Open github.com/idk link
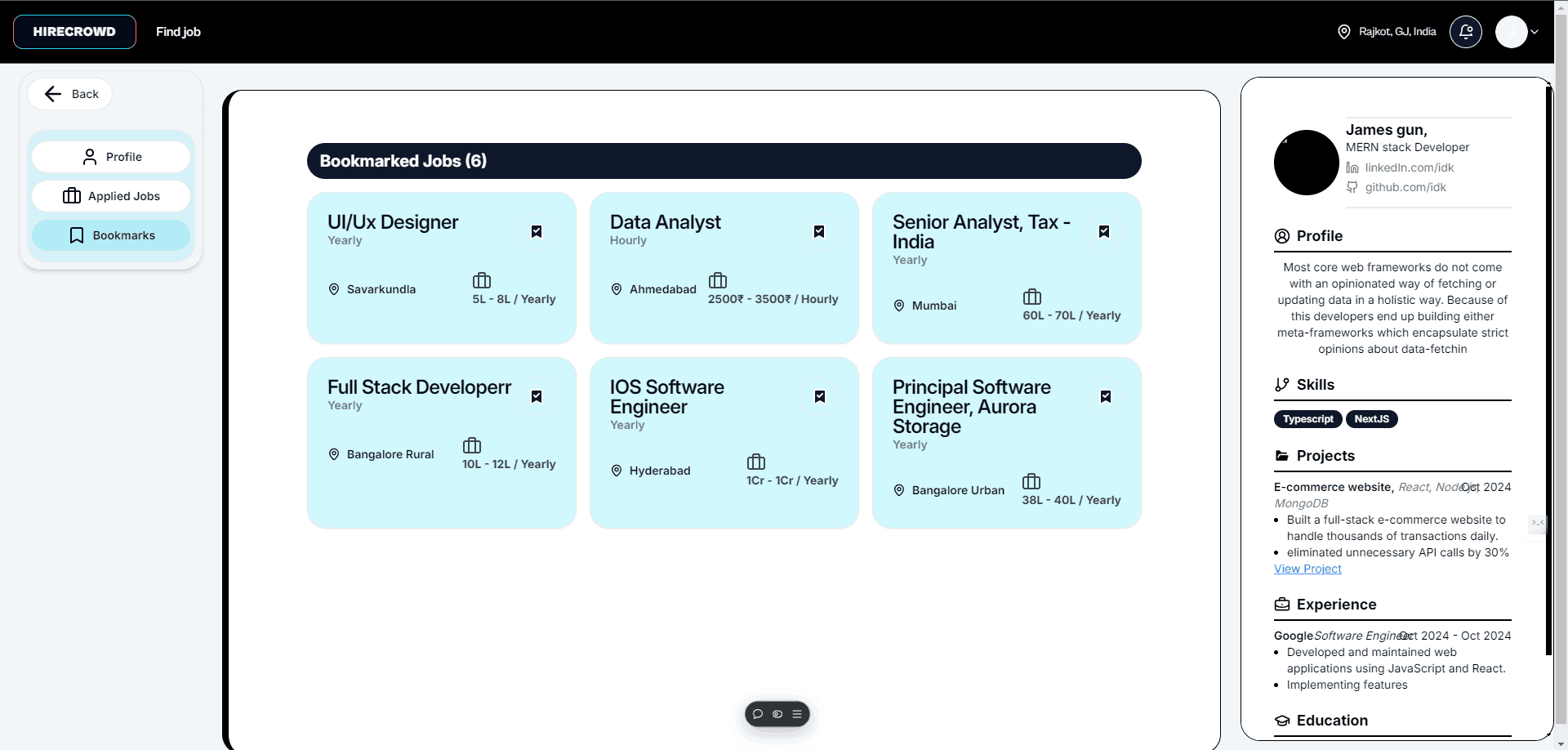1568x750 pixels. (1405, 187)
